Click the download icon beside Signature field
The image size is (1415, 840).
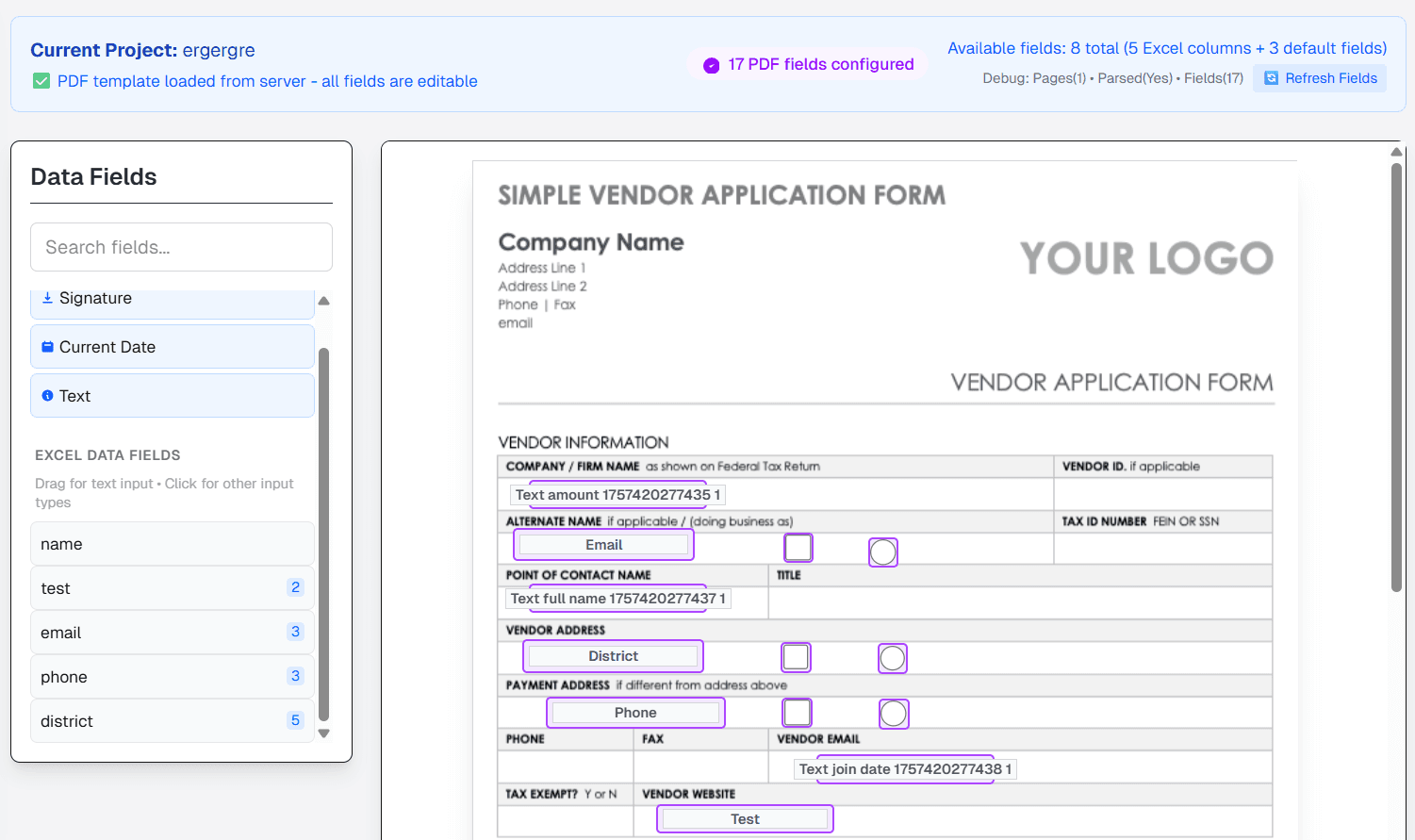click(46, 297)
